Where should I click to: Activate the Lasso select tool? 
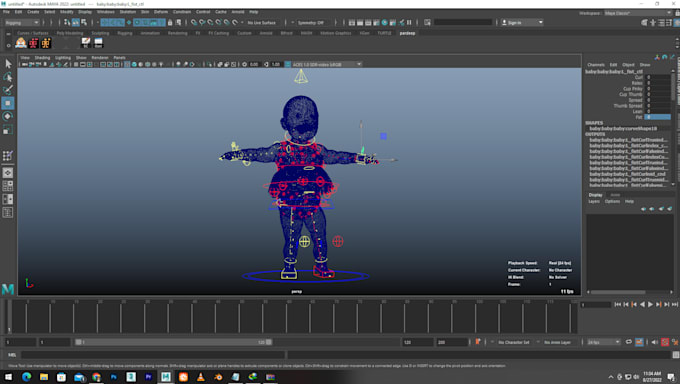(8, 77)
